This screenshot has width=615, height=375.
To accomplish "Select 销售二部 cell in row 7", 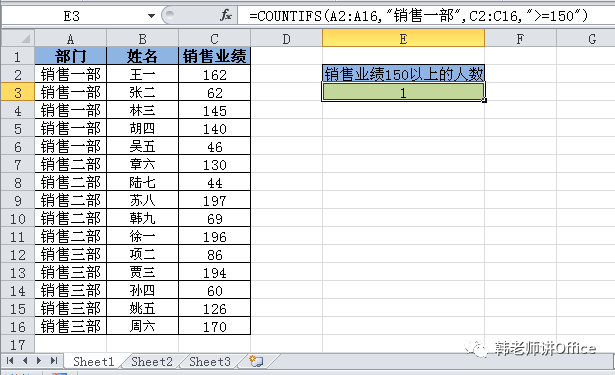I will coord(71,164).
